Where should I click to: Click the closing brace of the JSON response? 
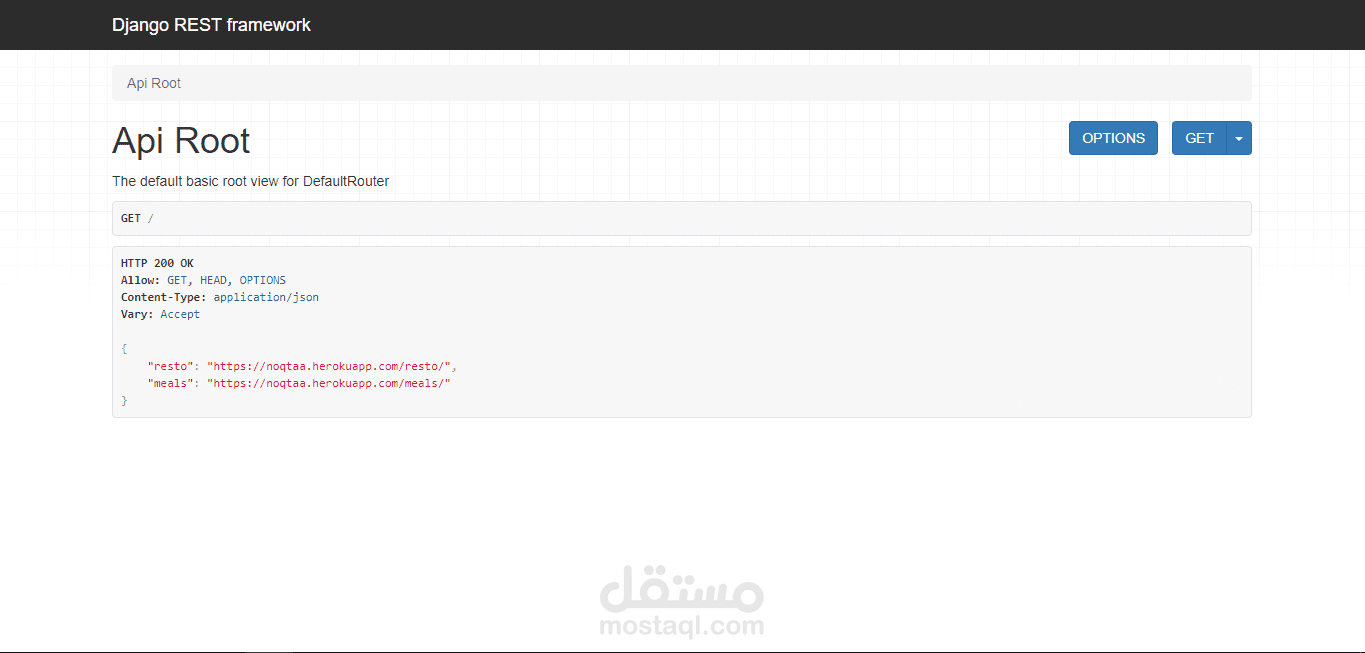124,400
